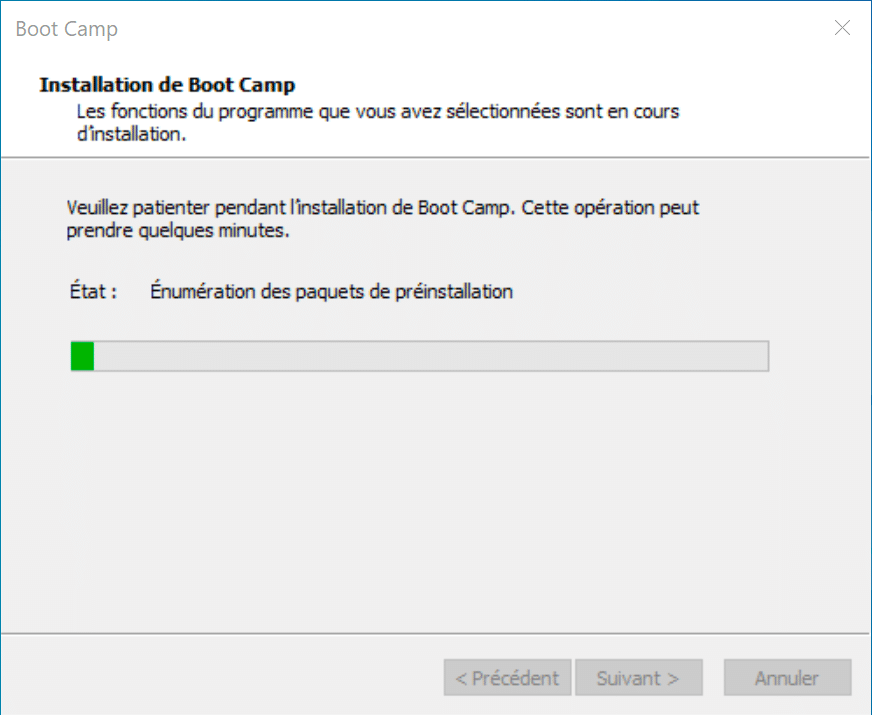Click the Annuler button
The image size is (872, 715).
click(x=787, y=677)
